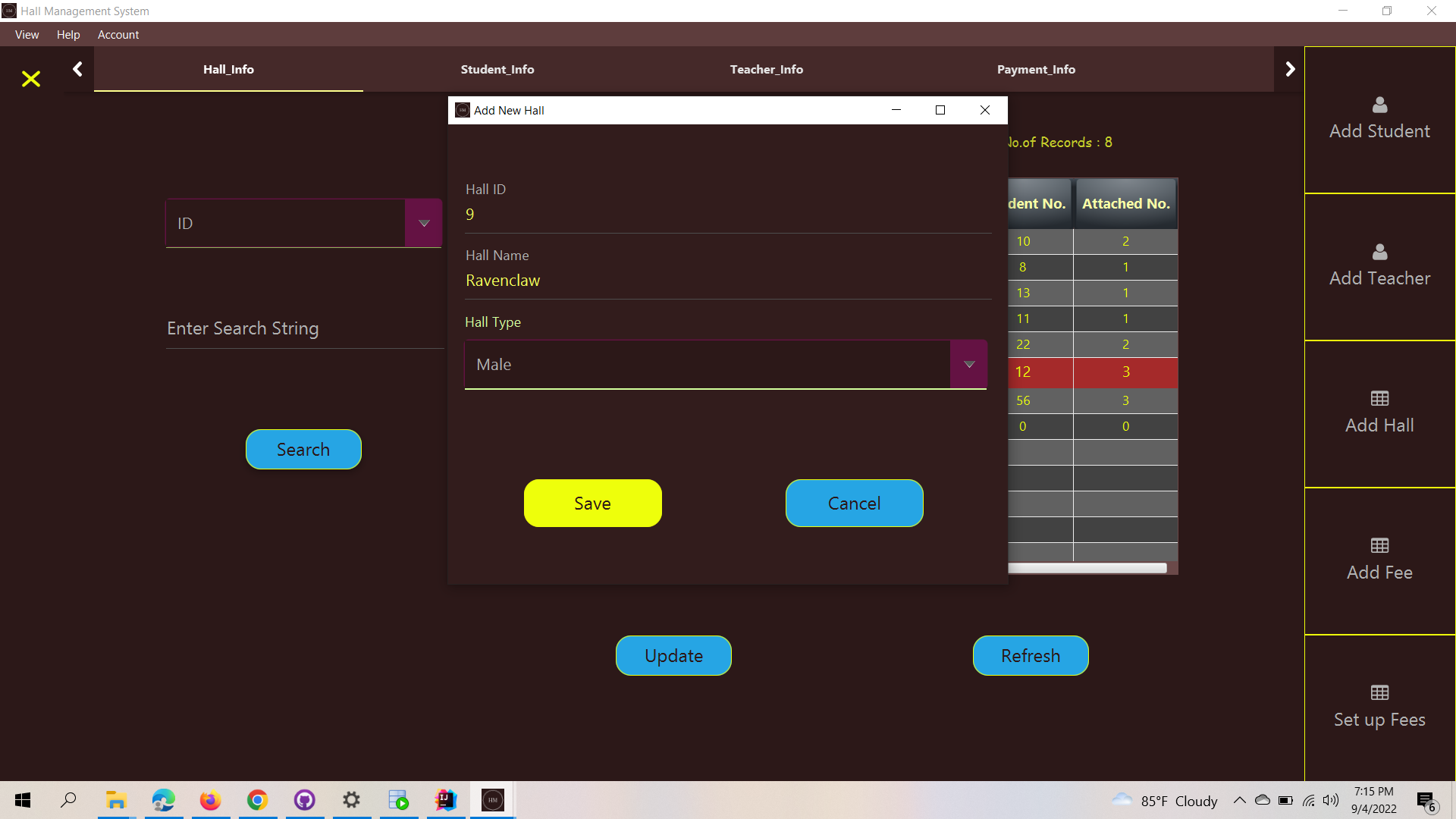Open the ID search field dropdown
The height and width of the screenshot is (819, 1456).
423,223
